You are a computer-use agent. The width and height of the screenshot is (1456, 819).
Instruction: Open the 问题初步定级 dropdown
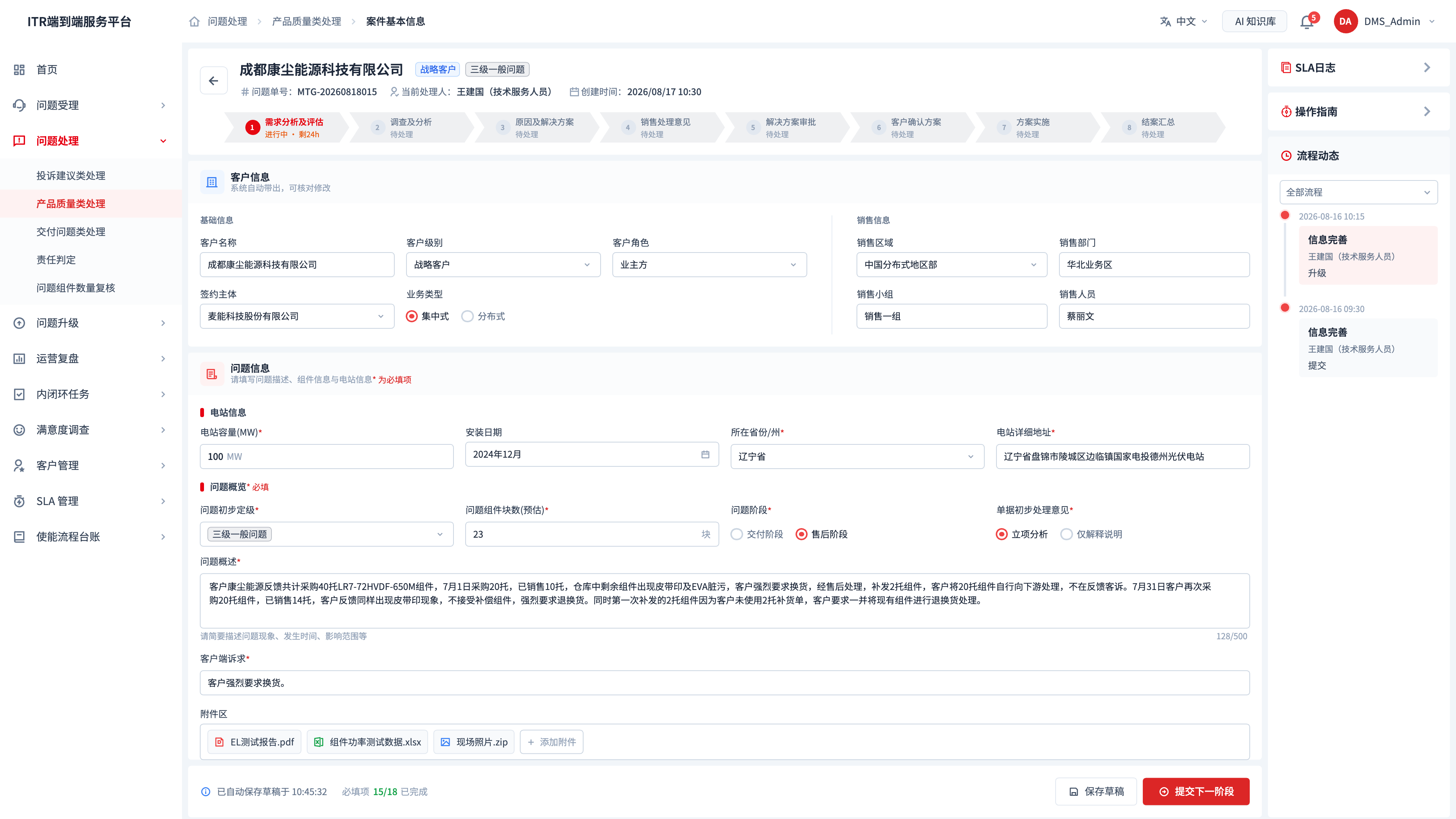point(327,535)
